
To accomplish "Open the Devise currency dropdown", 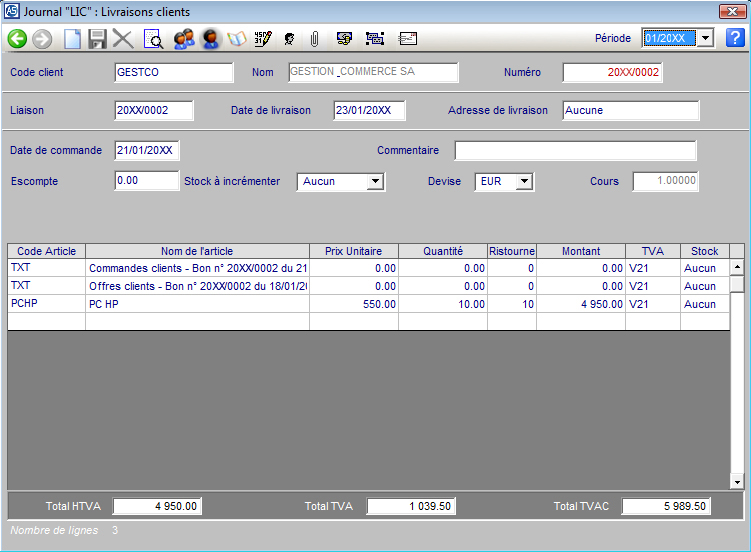I will [x=525, y=182].
